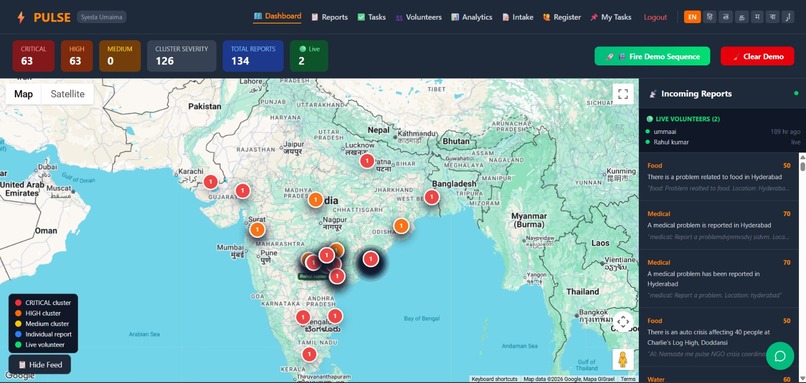Click the dark-haloed critical marker off the Andhra coast
The image size is (806, 383).
371,259
